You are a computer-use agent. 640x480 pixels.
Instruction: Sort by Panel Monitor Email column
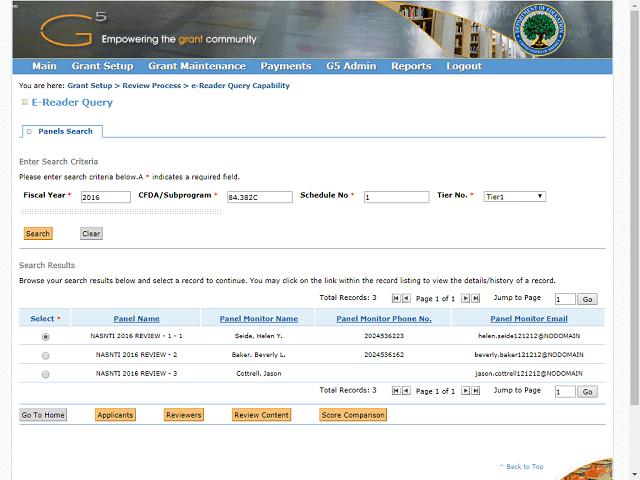tap(529, 319)
